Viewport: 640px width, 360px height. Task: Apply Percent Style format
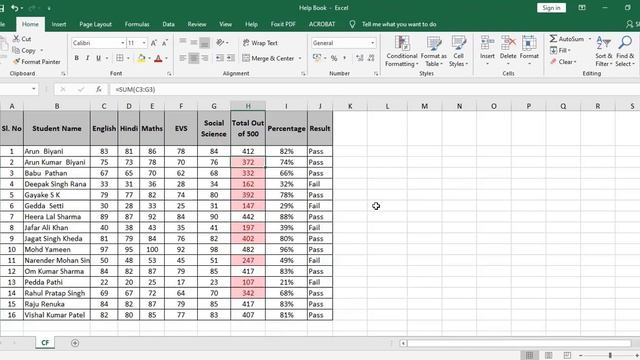point(334,58)
